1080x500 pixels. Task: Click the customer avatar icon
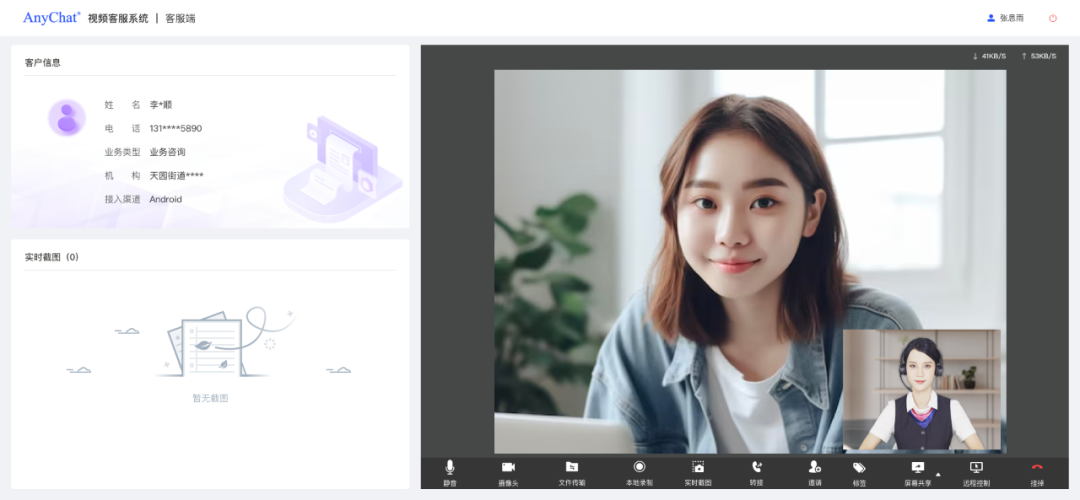67,118
